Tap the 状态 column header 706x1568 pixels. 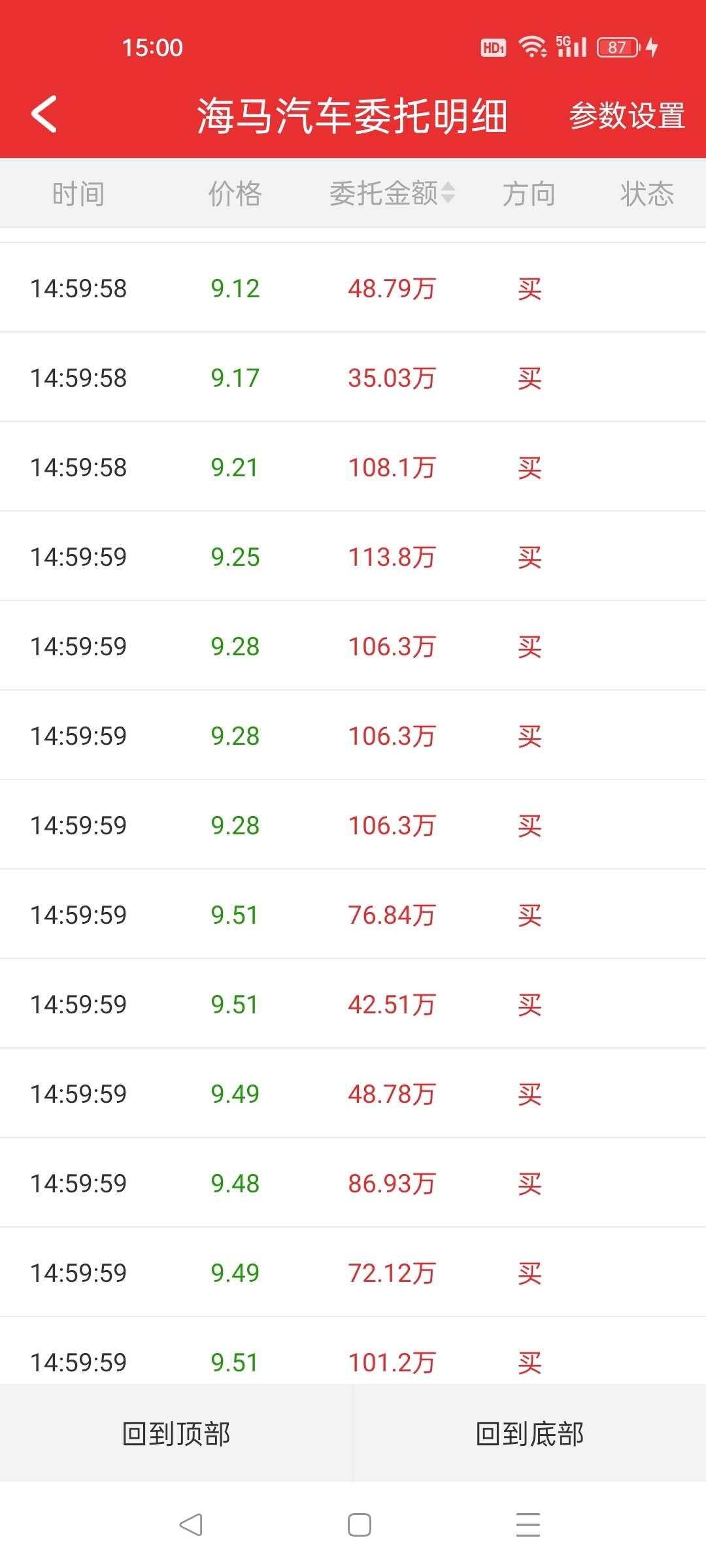[x=647, y=194]
